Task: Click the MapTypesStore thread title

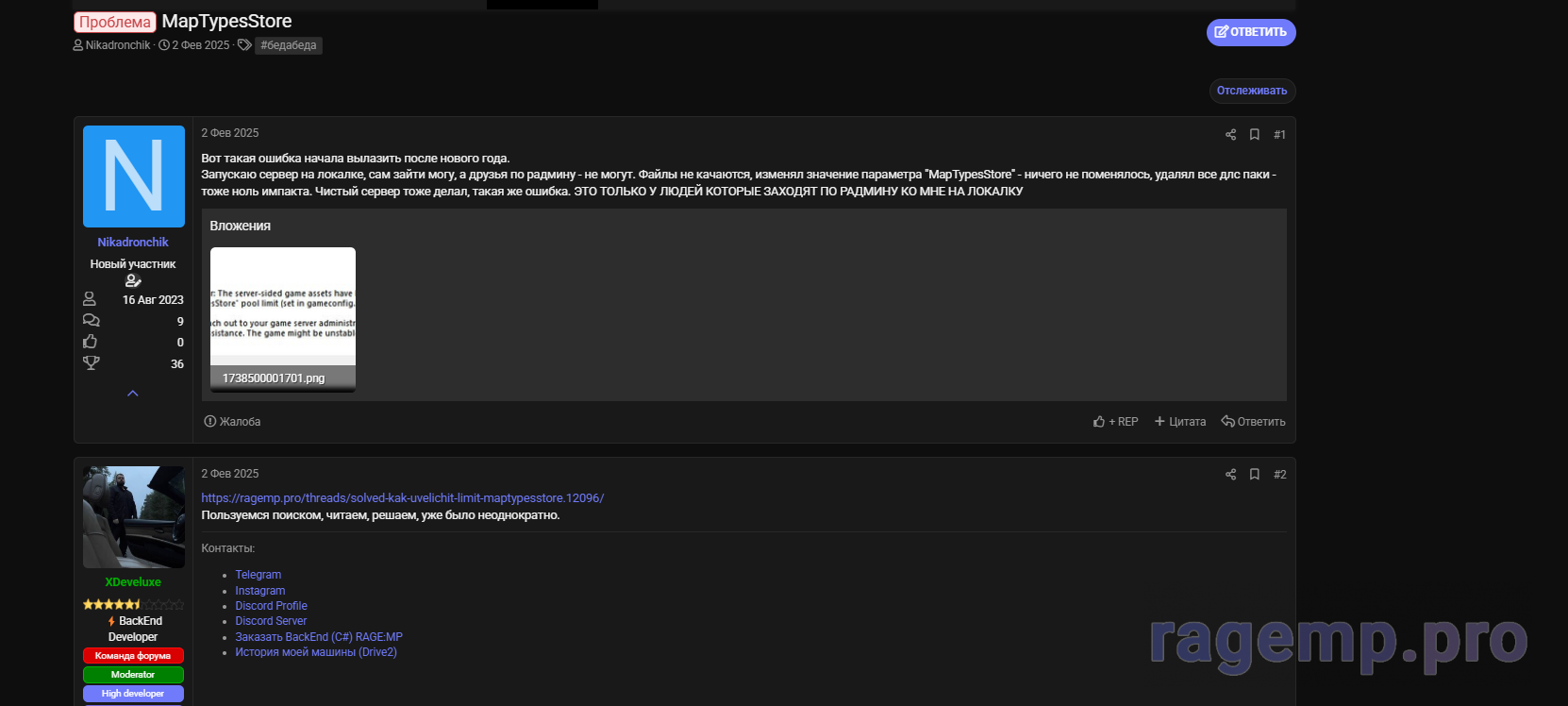Action: pyautogui.click(x=226, y=22)
